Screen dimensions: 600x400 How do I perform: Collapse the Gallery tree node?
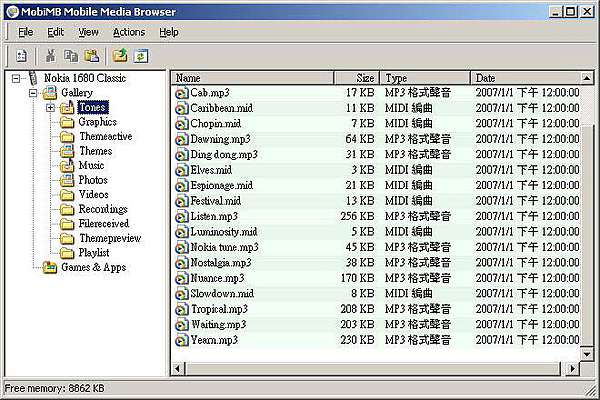[x=33, y=93]
